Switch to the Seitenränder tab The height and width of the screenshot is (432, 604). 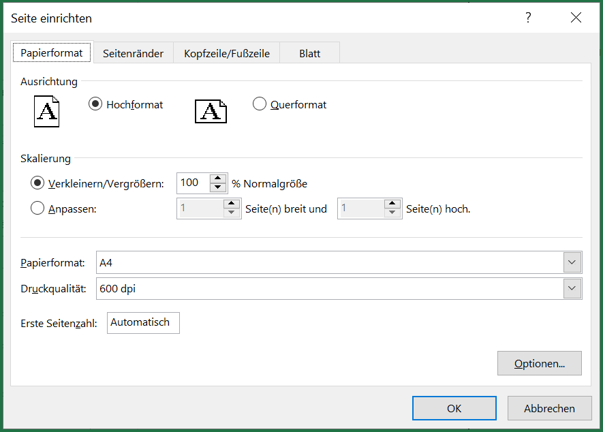click(x=133, y=54)
